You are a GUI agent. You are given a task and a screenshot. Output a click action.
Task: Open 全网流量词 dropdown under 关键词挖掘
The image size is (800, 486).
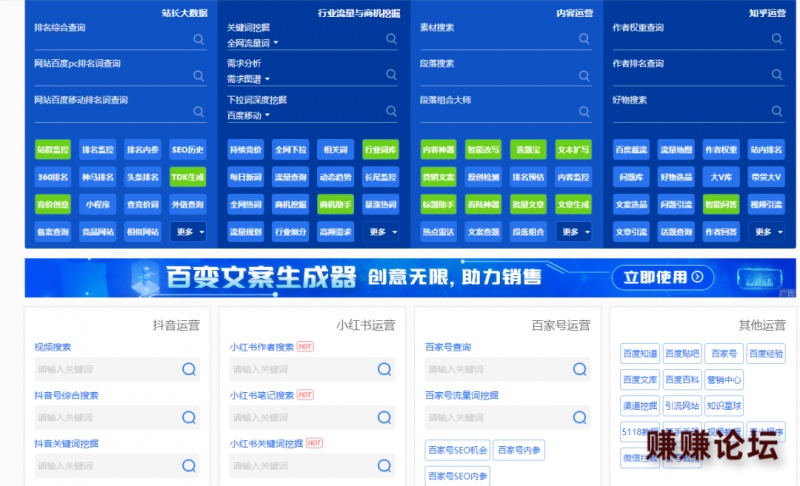point(253,43)
